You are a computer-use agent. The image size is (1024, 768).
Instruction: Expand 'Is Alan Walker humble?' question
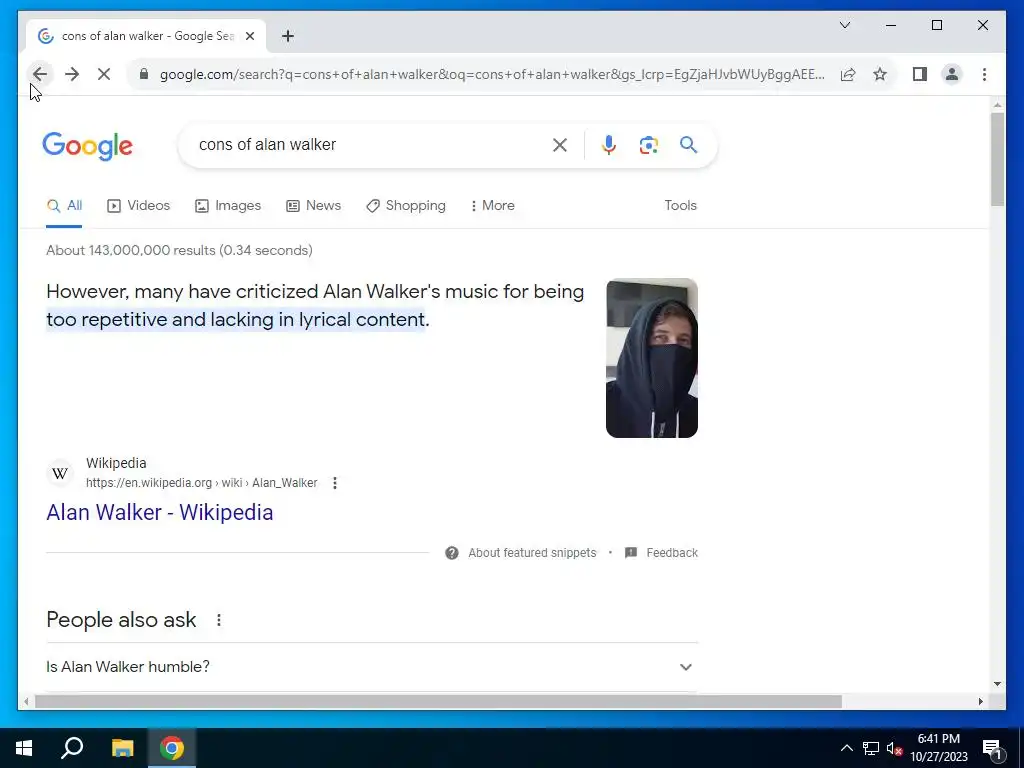(372, 667)
